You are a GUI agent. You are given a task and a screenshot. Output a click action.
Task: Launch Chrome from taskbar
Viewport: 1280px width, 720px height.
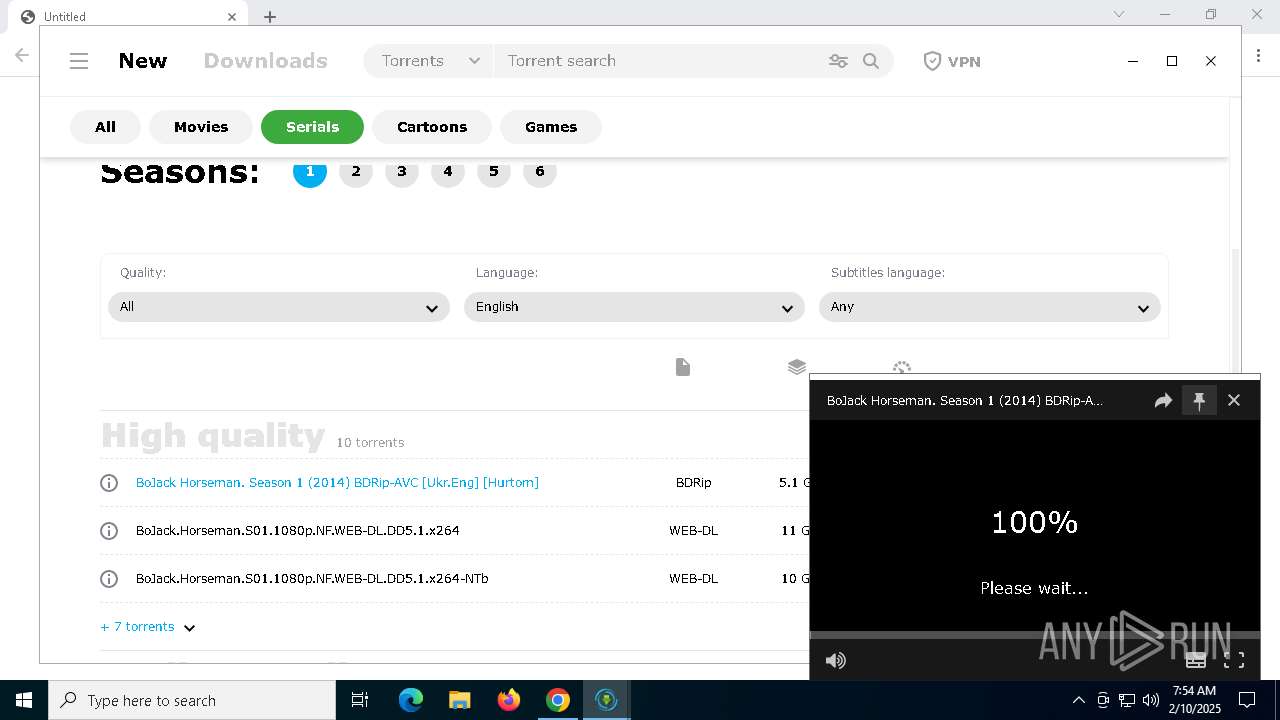pos(558,700)
